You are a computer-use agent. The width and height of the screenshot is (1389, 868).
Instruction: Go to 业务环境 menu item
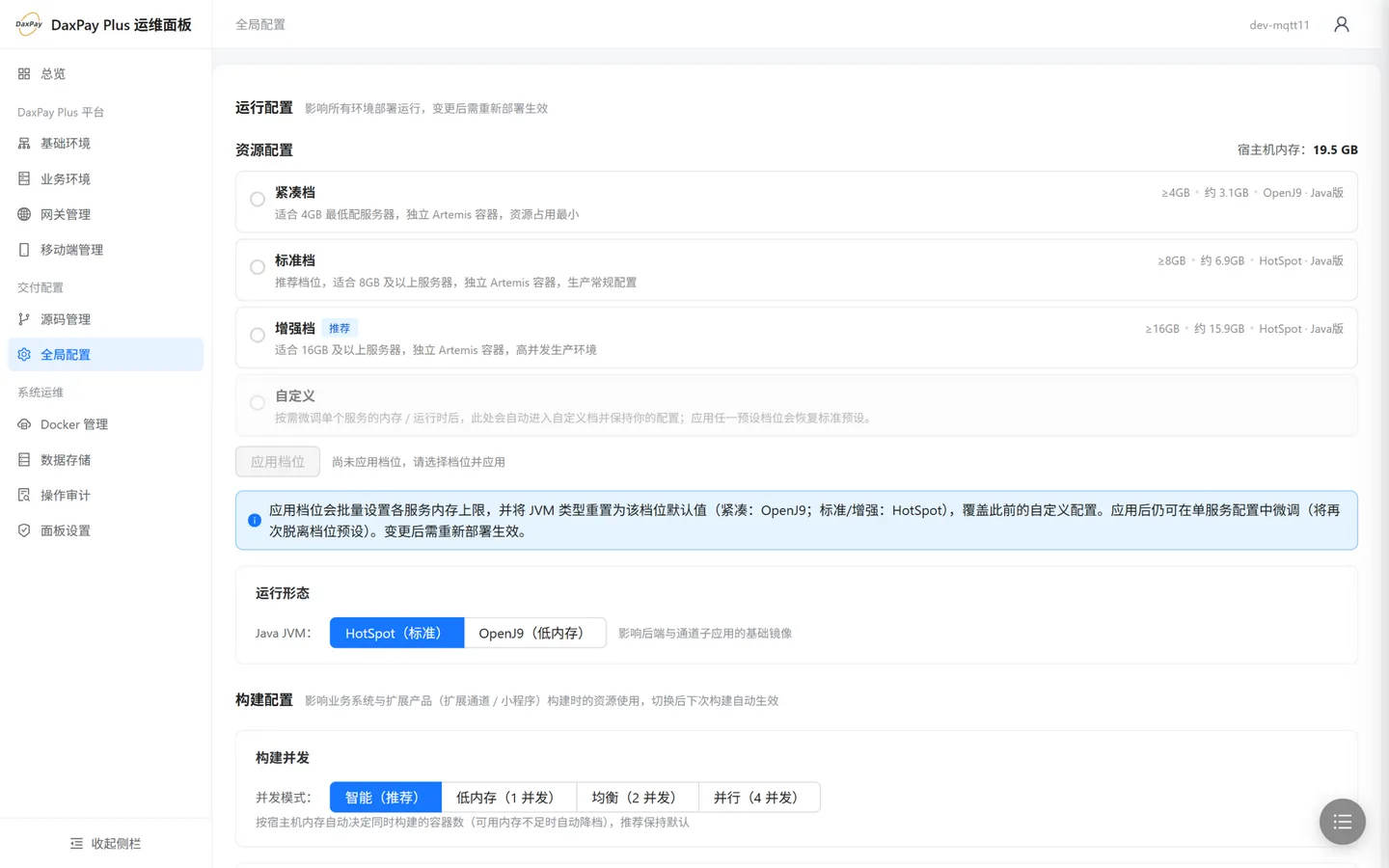[x=106, y=178]
